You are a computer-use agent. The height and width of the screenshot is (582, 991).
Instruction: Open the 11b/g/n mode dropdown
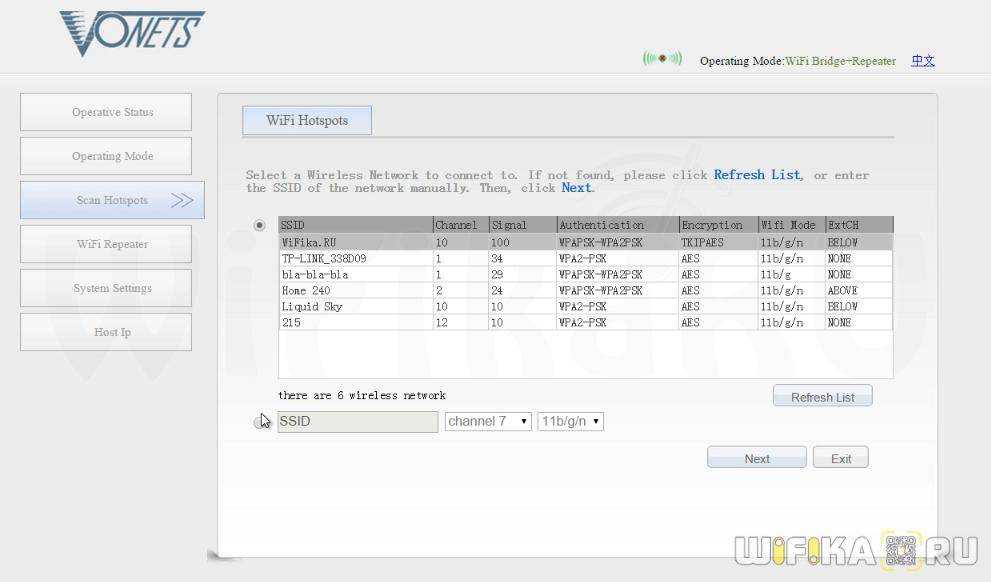(x=570, y=422)
